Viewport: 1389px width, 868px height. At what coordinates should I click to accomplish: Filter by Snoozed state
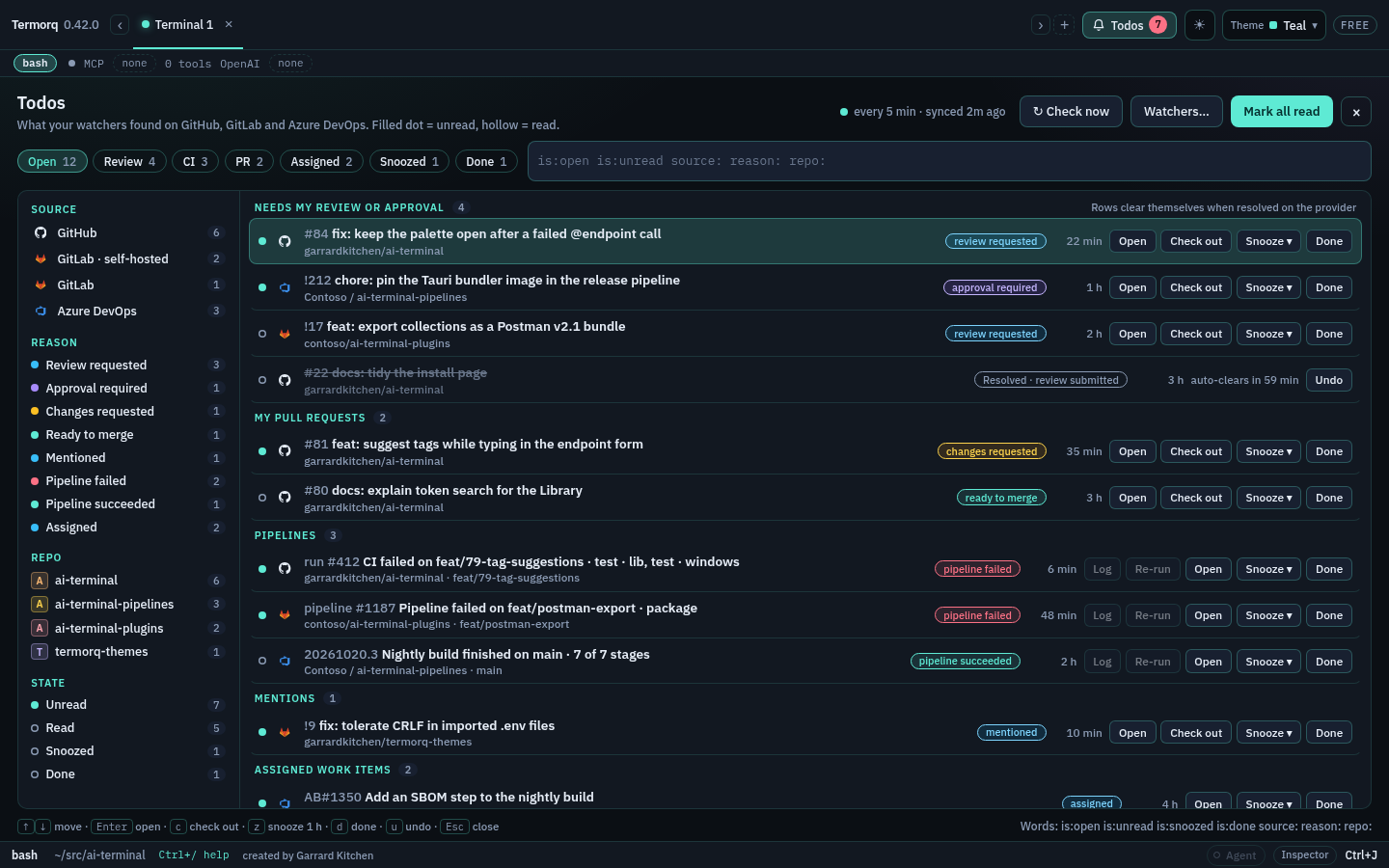click(x=128, y=751)
